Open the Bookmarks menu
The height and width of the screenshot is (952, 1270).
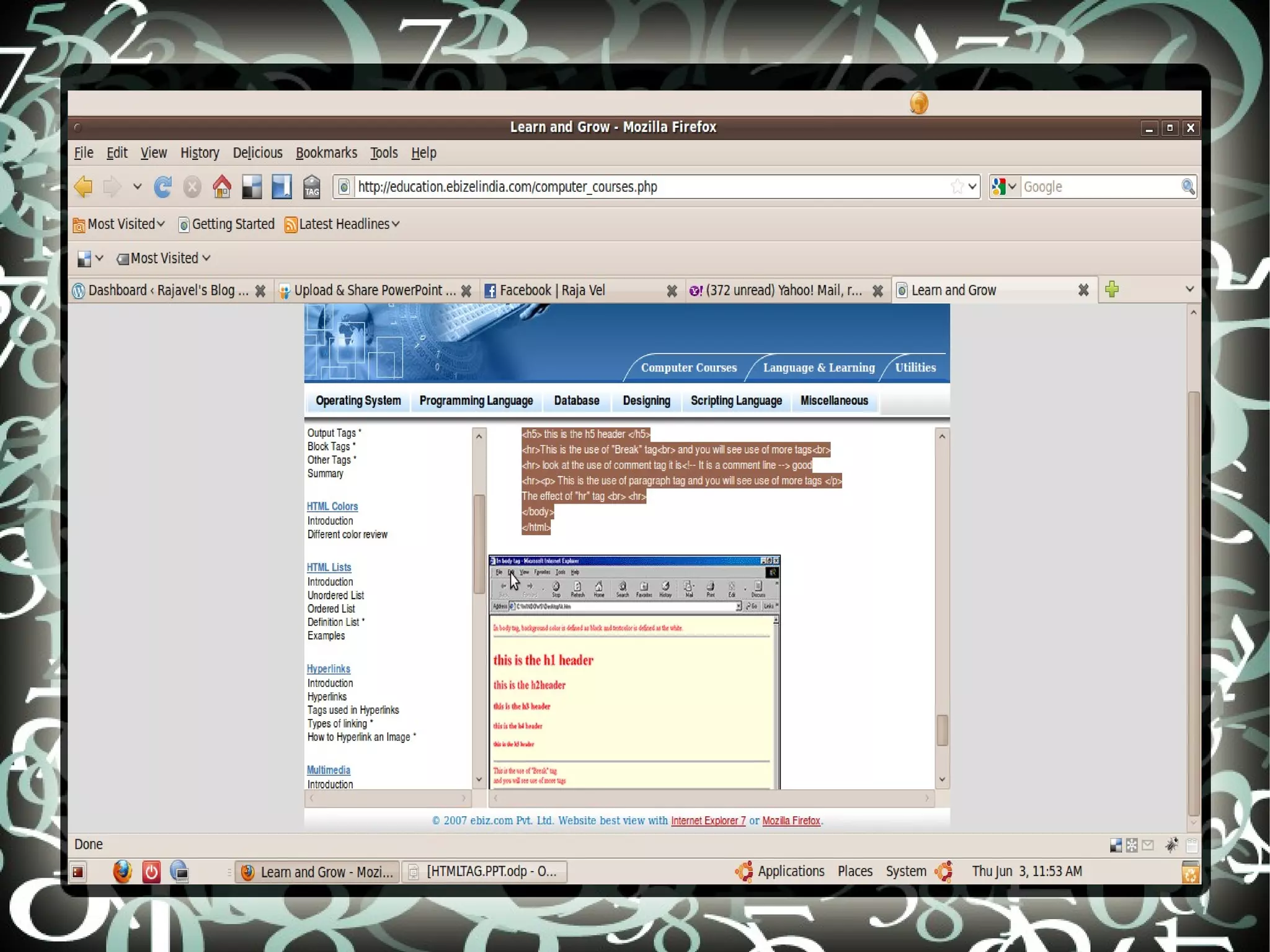point(326,153)
